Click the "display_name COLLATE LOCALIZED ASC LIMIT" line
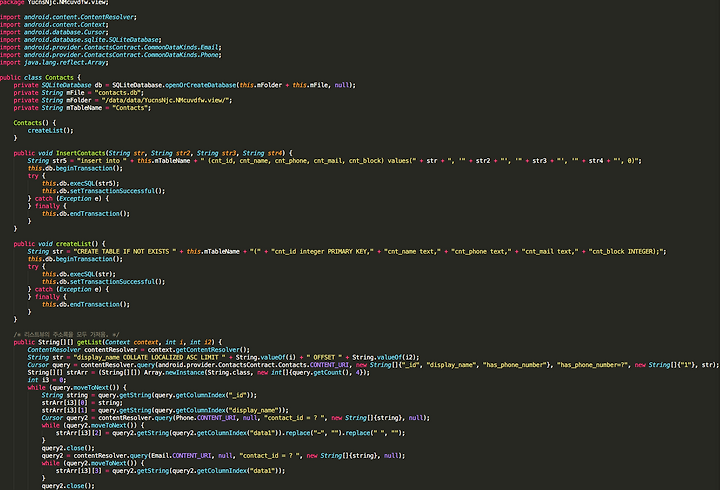 click(x=223, y=357)
